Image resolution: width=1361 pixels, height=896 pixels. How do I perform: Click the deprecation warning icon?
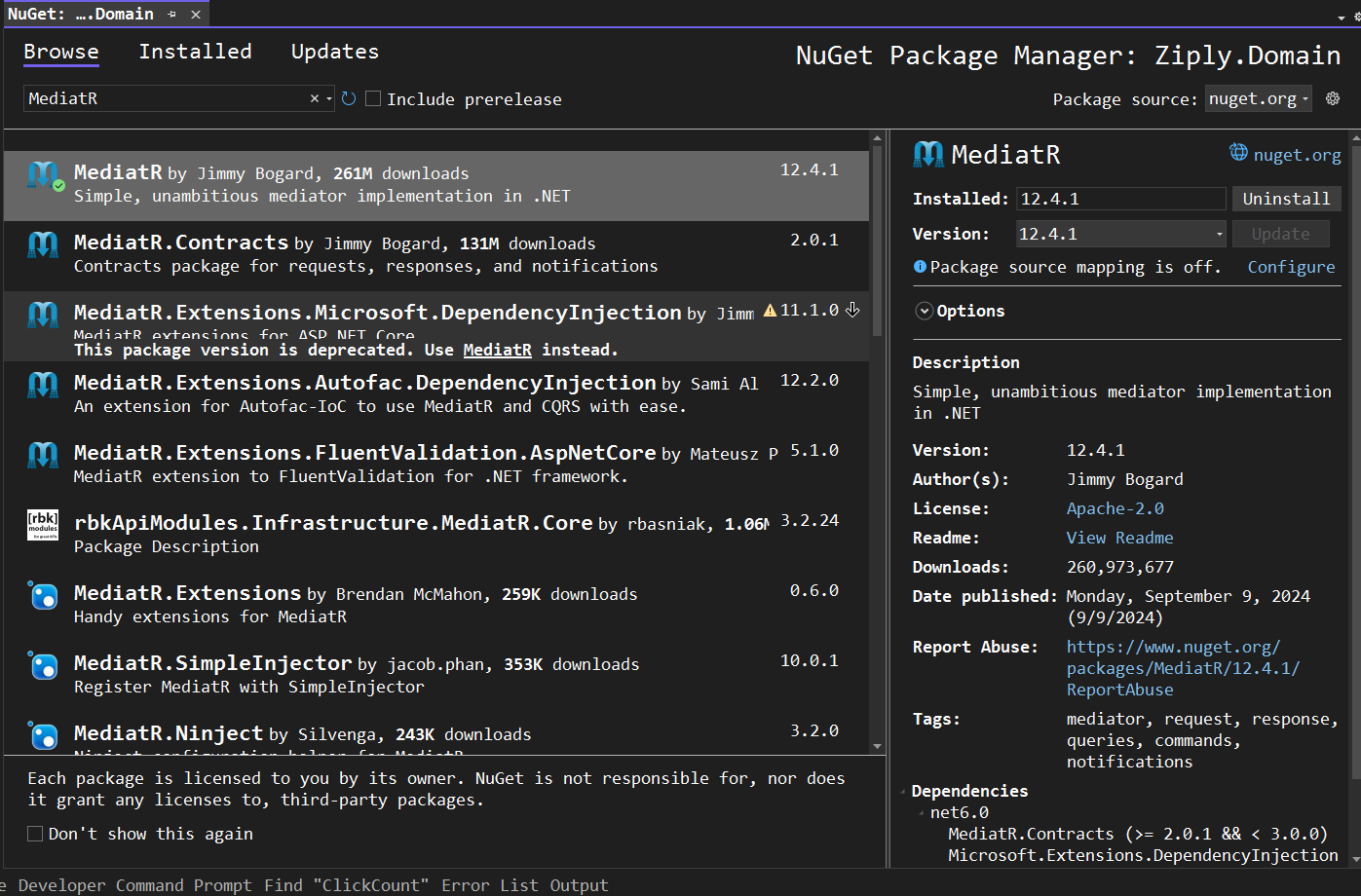(770, 311)
